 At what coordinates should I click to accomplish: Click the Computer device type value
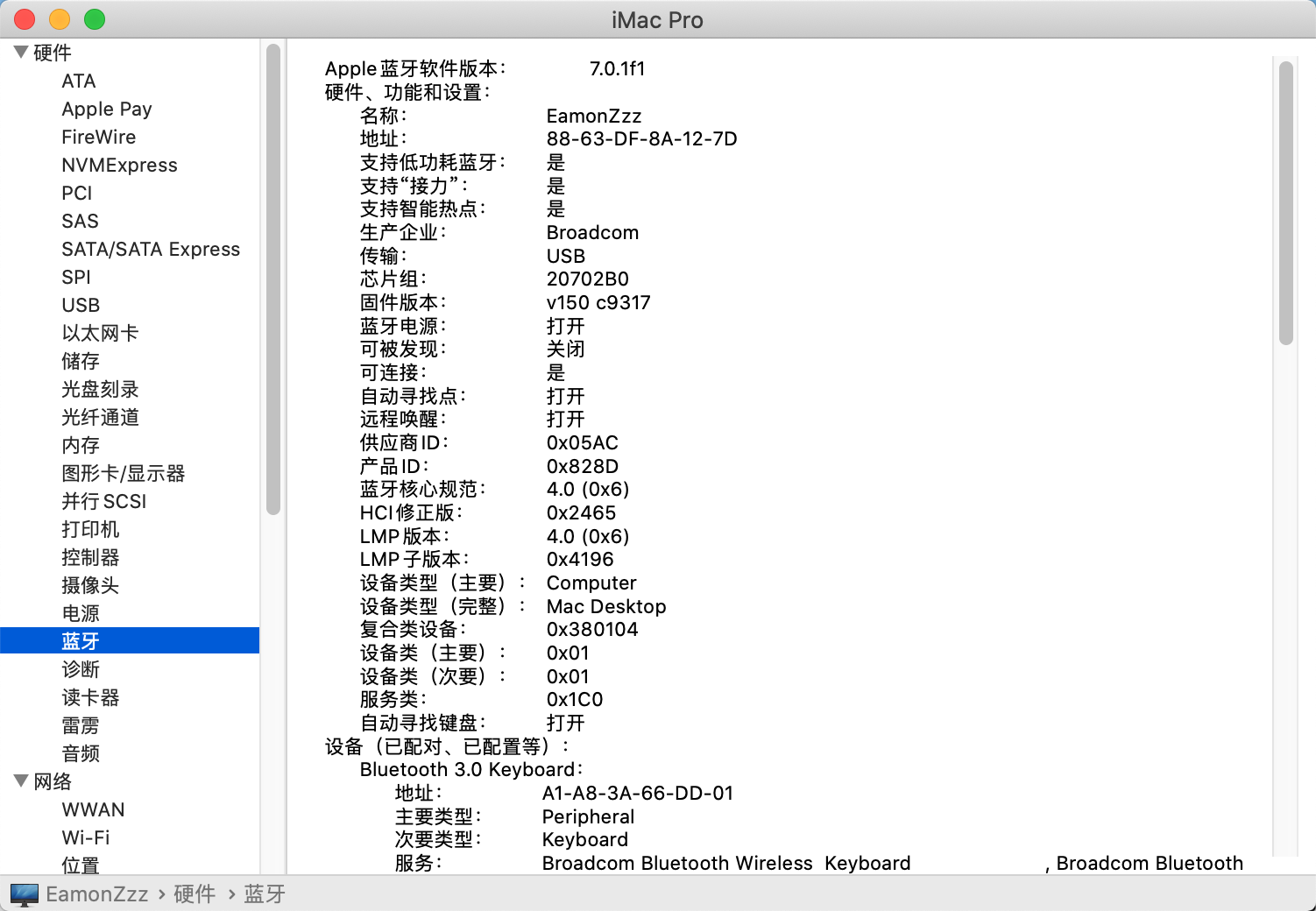tap(591, 583)
